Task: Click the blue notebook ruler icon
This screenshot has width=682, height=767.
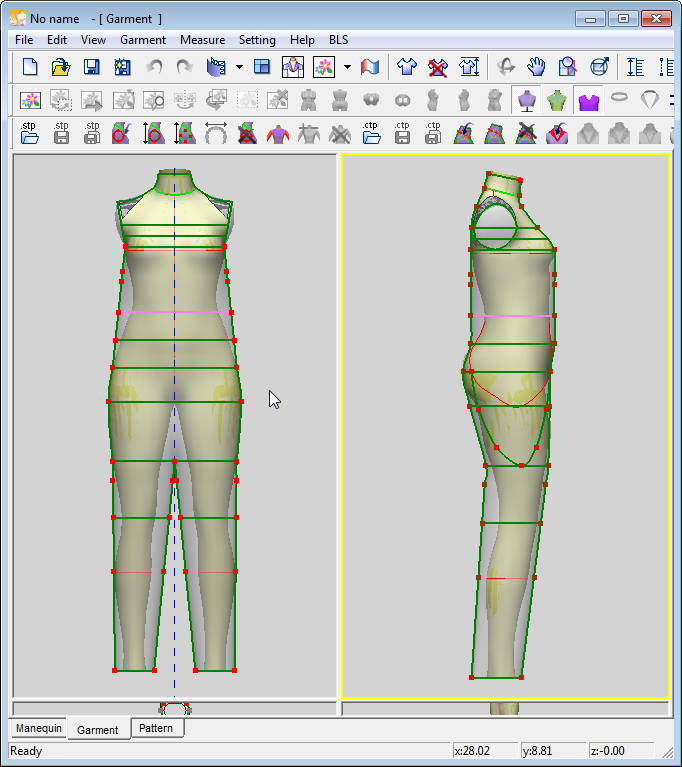Action: point(216,67)
